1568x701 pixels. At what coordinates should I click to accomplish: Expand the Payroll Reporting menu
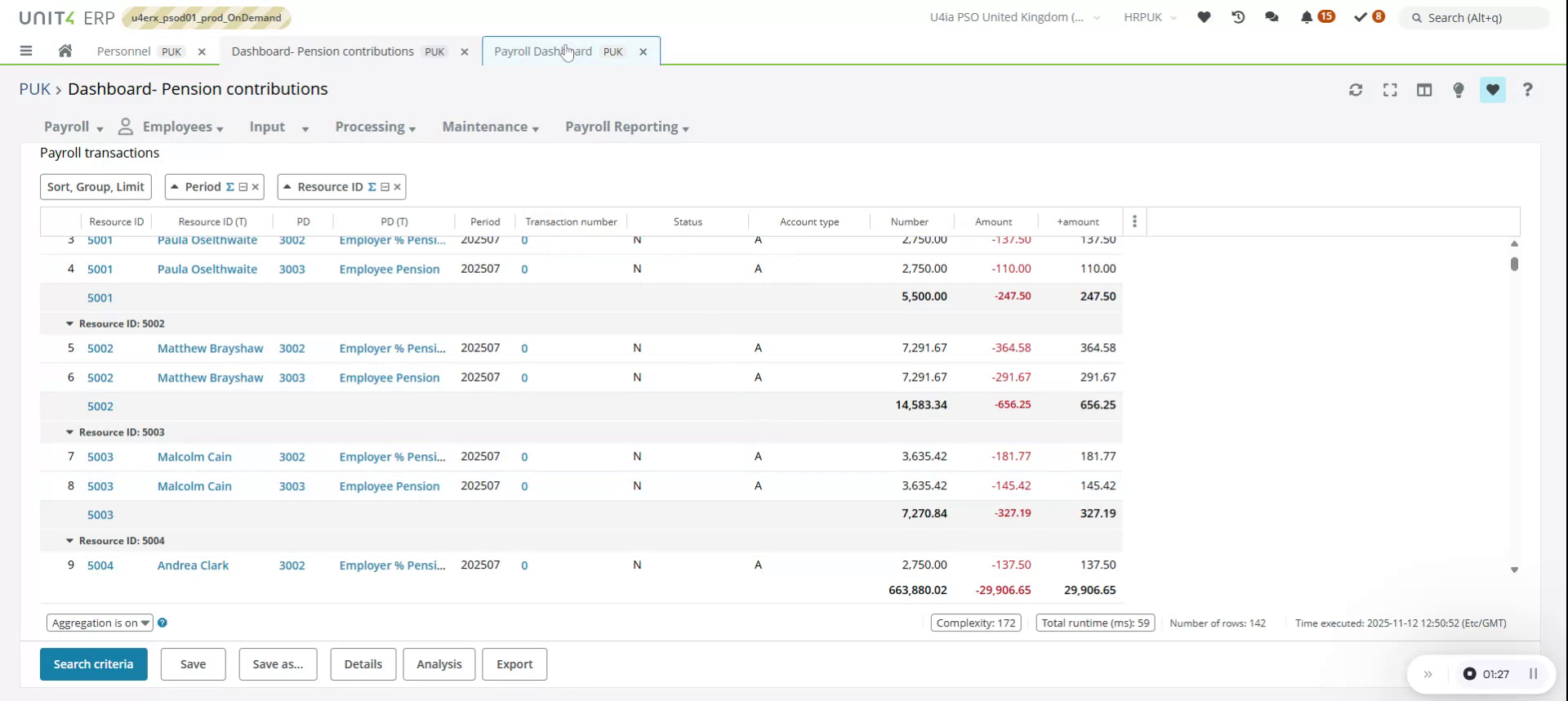(626, 127)
